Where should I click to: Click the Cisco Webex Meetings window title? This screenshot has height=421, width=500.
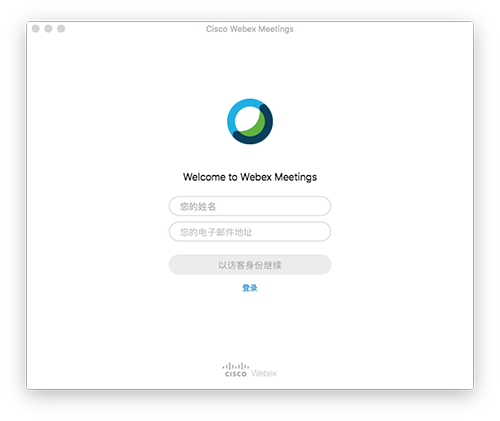pyautogui.click(x=250, y=29)
